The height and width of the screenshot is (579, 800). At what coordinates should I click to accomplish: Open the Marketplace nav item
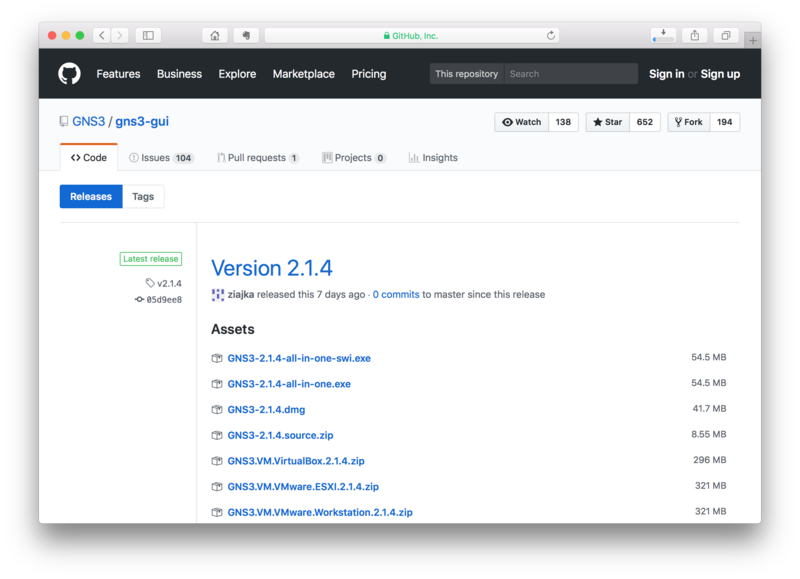pyautogui.click(x=304, y=74)
